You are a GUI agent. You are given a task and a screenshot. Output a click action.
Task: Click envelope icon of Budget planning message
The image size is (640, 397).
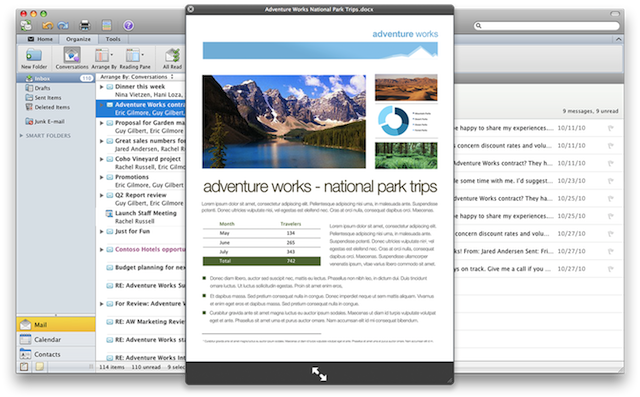109,268
